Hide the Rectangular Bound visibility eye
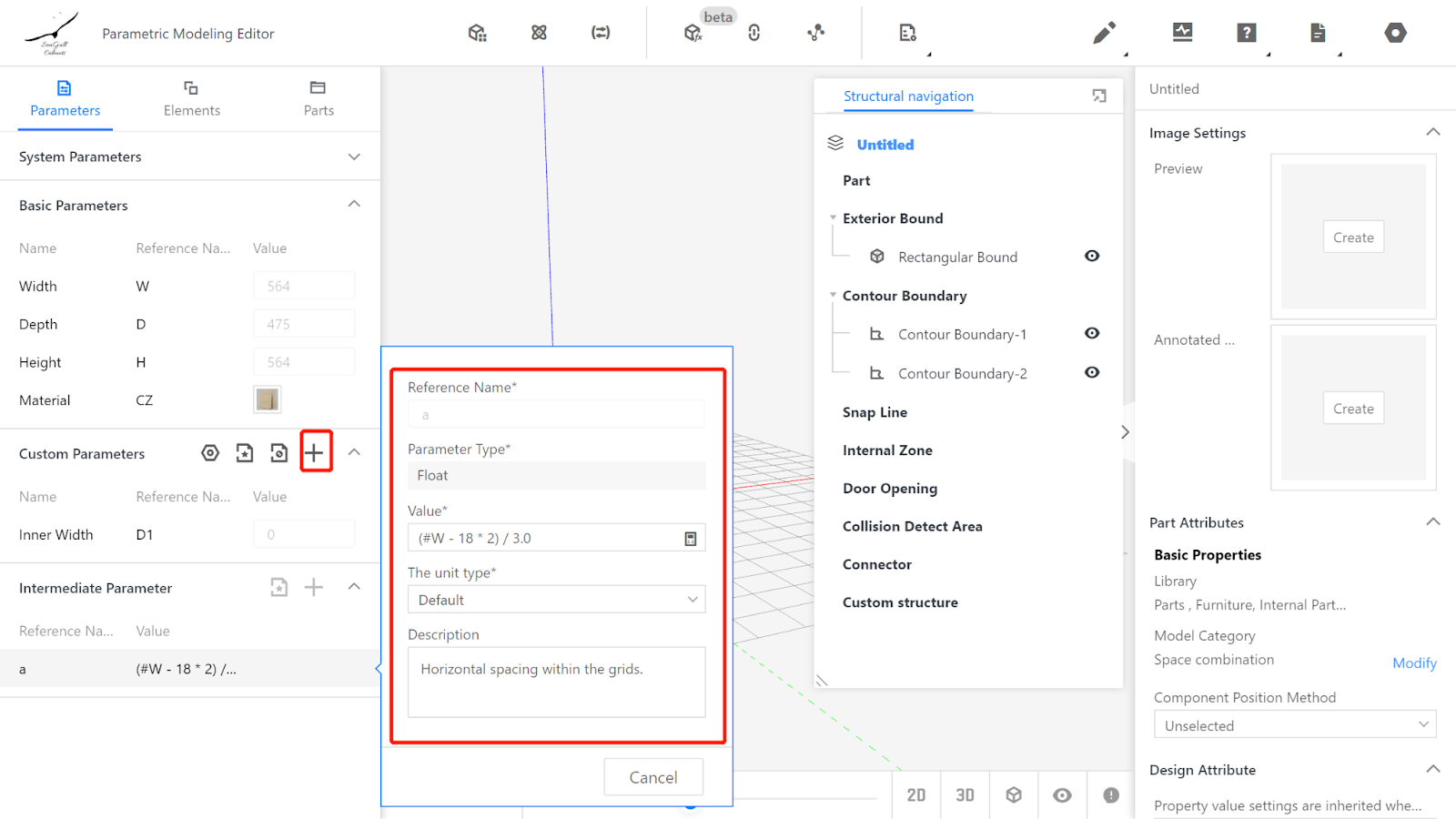Image resolution: width=1456 pixels, height=819 pixels. (x=1092, y=257)
